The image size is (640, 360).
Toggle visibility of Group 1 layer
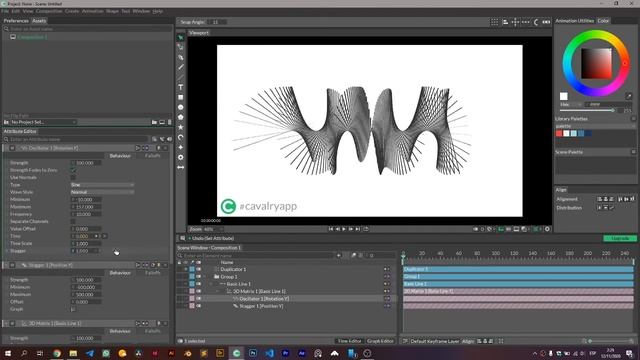point(199,277)
